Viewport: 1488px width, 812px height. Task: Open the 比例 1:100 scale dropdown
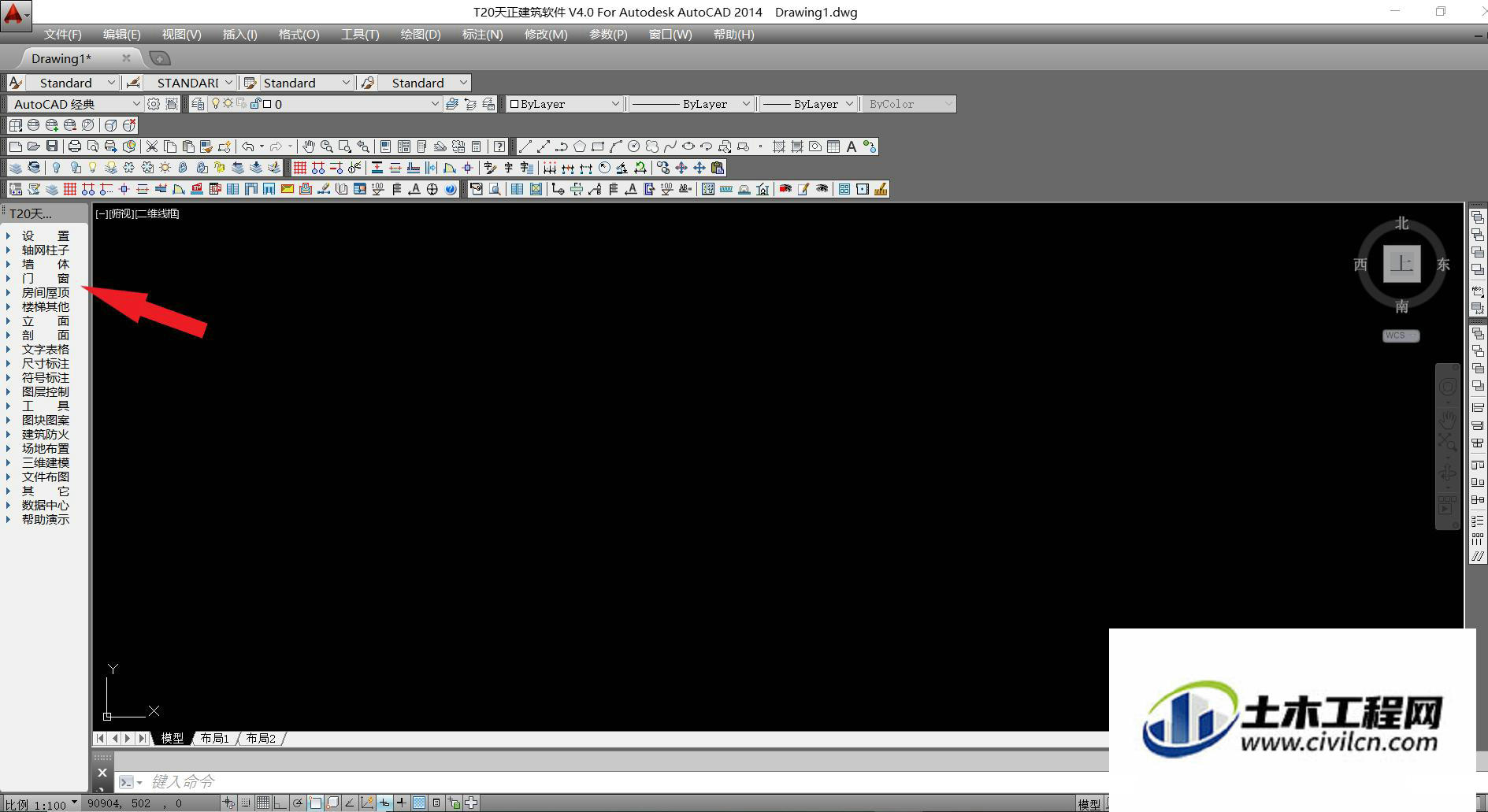coord(41,804)
